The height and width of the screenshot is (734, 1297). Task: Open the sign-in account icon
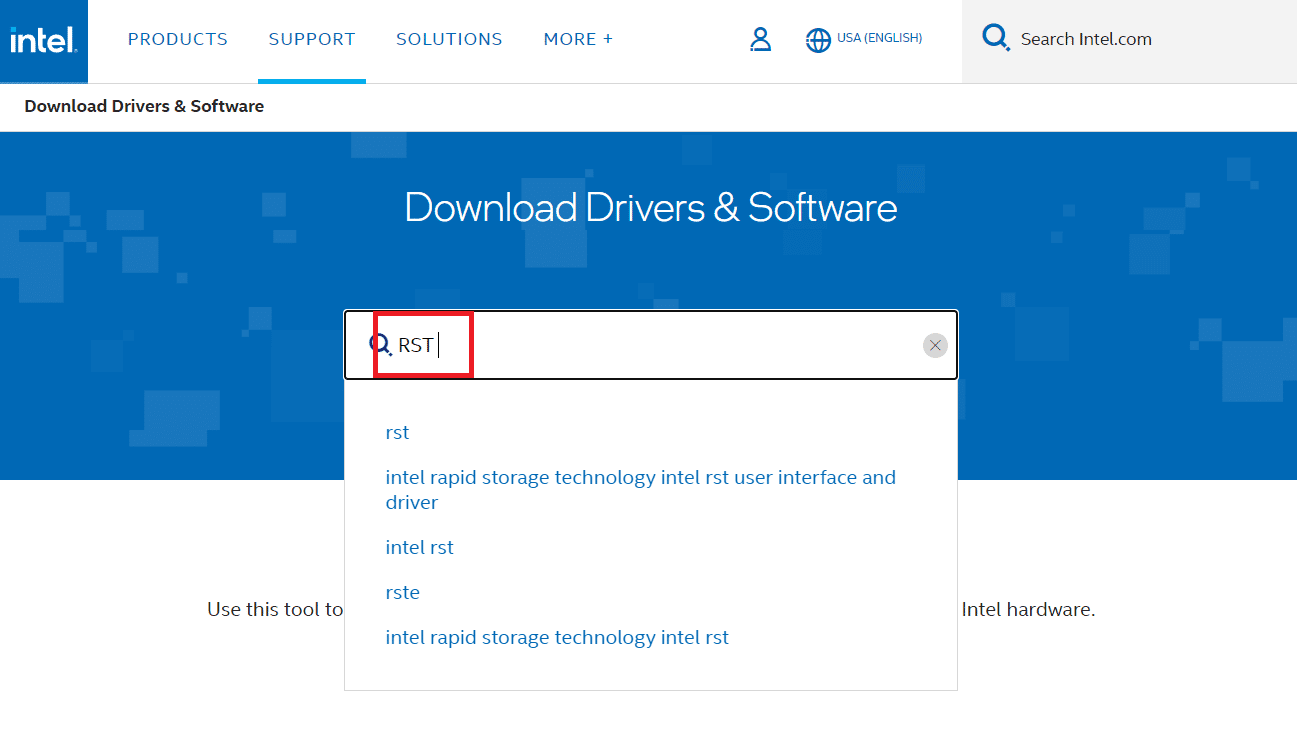[760, 39]
